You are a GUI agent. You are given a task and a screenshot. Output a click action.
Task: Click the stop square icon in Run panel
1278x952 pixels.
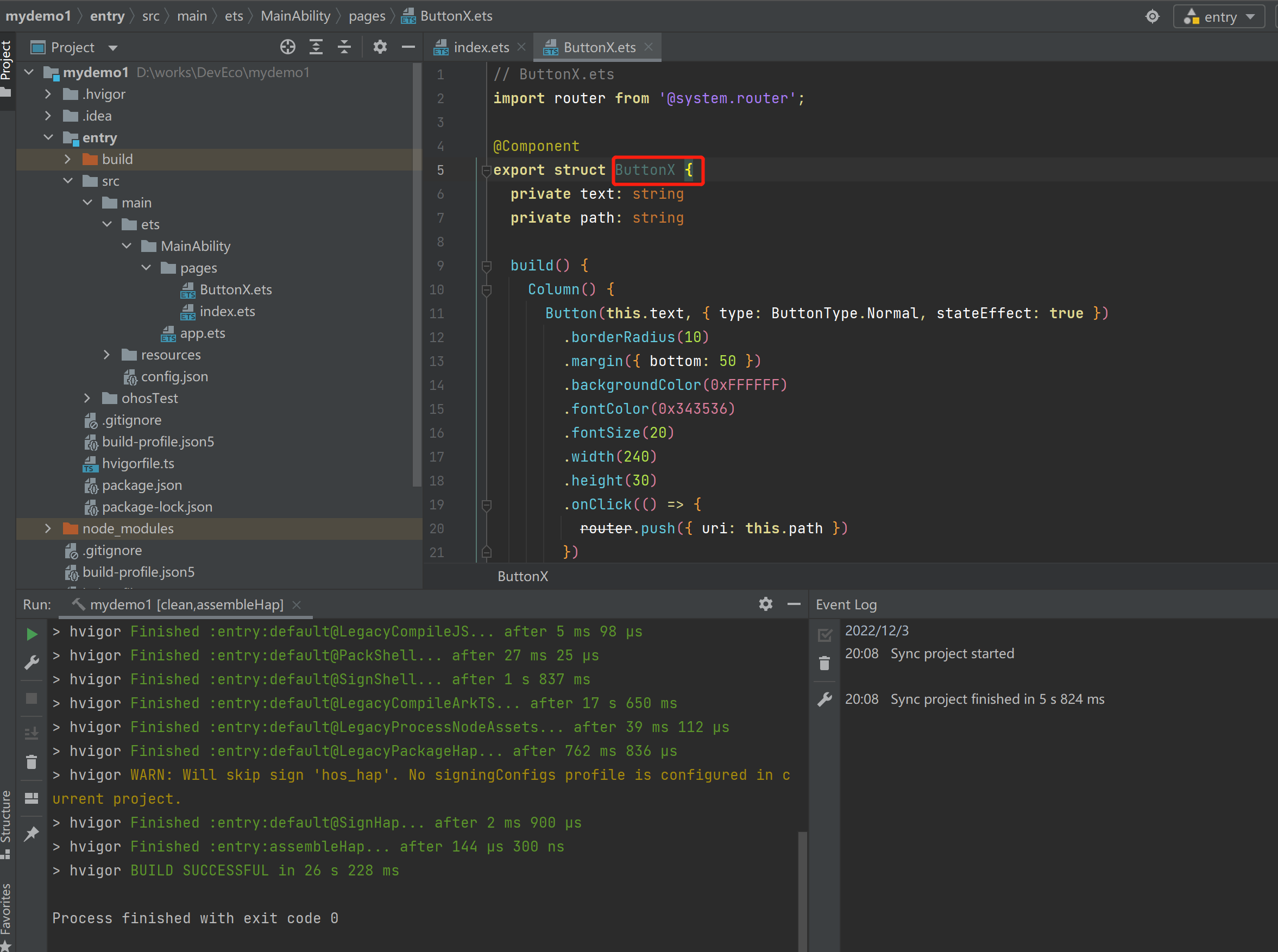coord(32,698)
